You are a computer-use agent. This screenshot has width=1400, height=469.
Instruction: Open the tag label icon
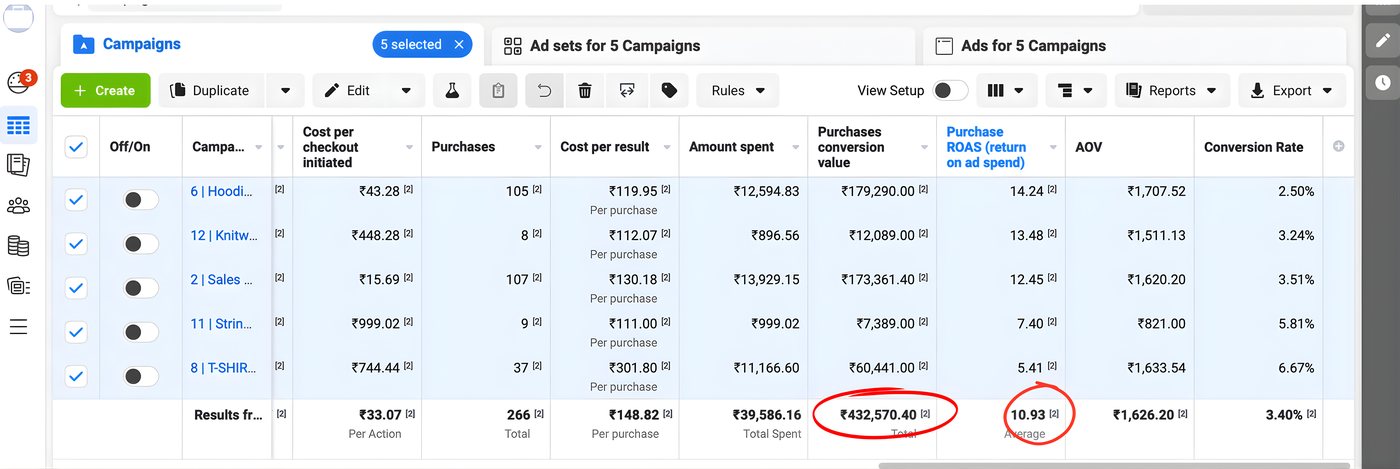click(669, 90)
